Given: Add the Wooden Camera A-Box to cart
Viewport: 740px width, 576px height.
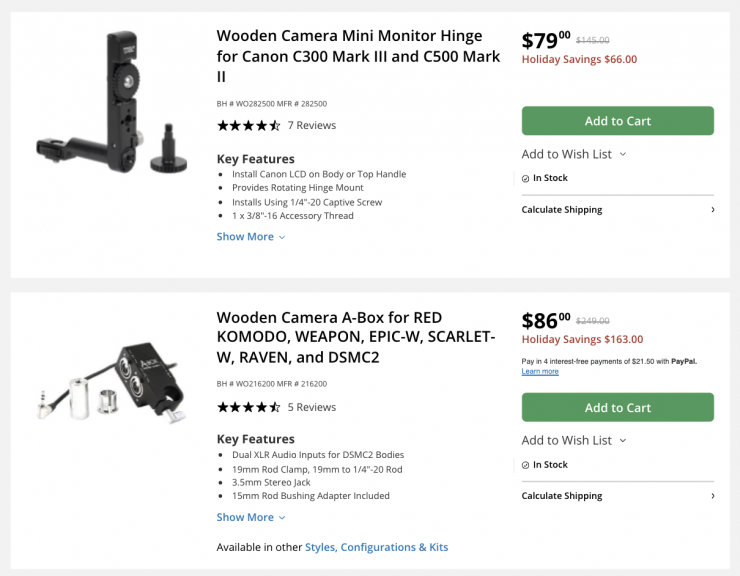Looking at the screenshot, I should pyautogui.click(x=617, y=407).
